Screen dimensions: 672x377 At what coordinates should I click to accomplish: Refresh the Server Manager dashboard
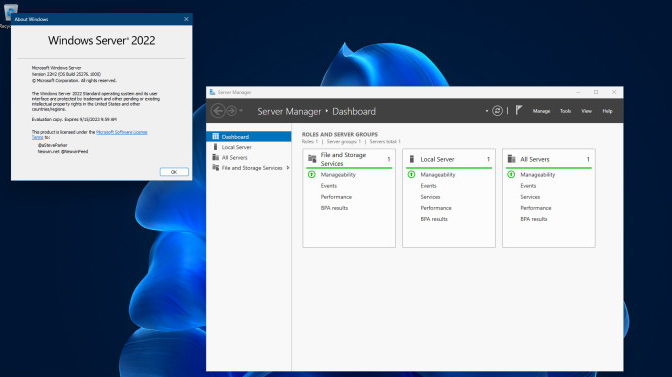(x=497, y=111)
